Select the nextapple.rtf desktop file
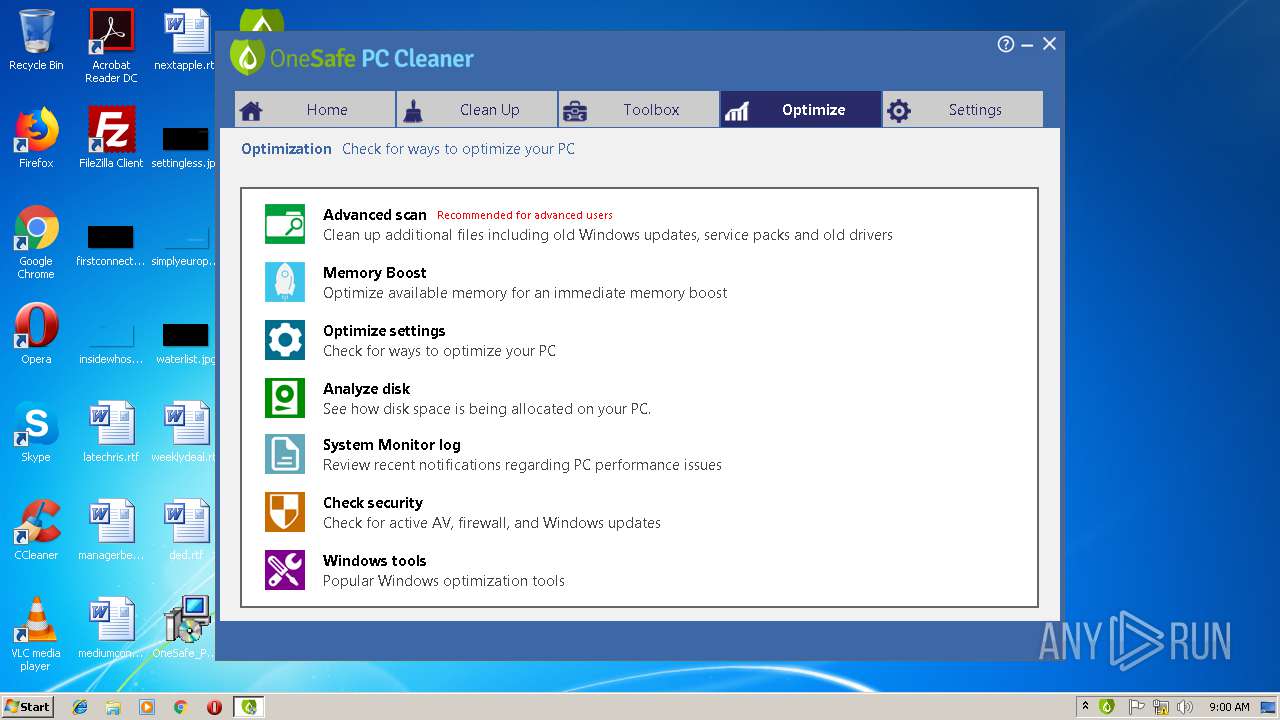 point(186,40)
